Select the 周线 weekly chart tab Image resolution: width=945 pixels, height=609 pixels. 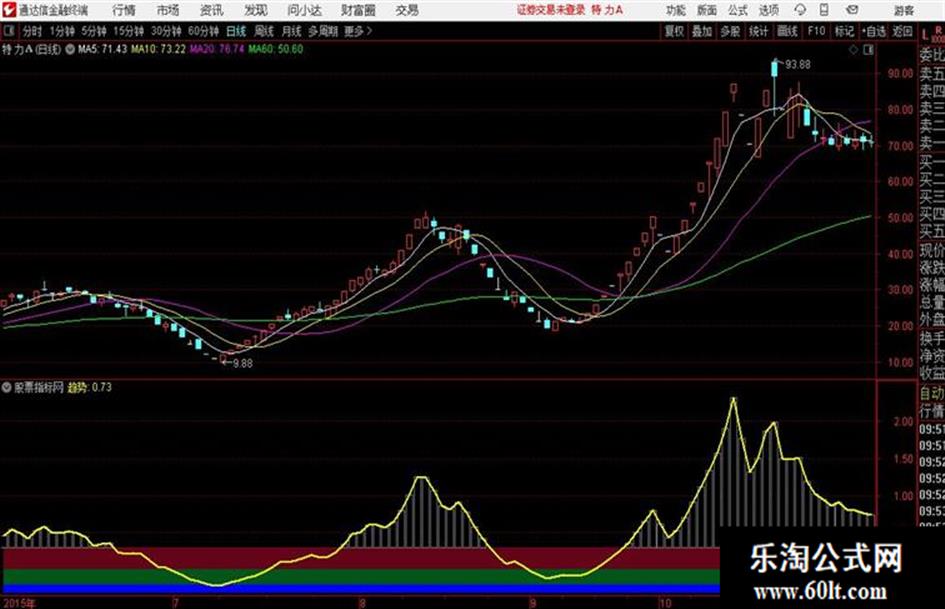(x=264, y=31)
